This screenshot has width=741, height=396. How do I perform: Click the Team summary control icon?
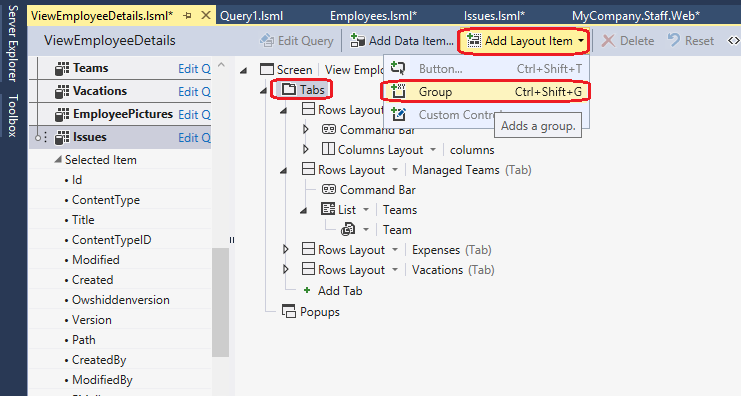(x=348, y=230)
